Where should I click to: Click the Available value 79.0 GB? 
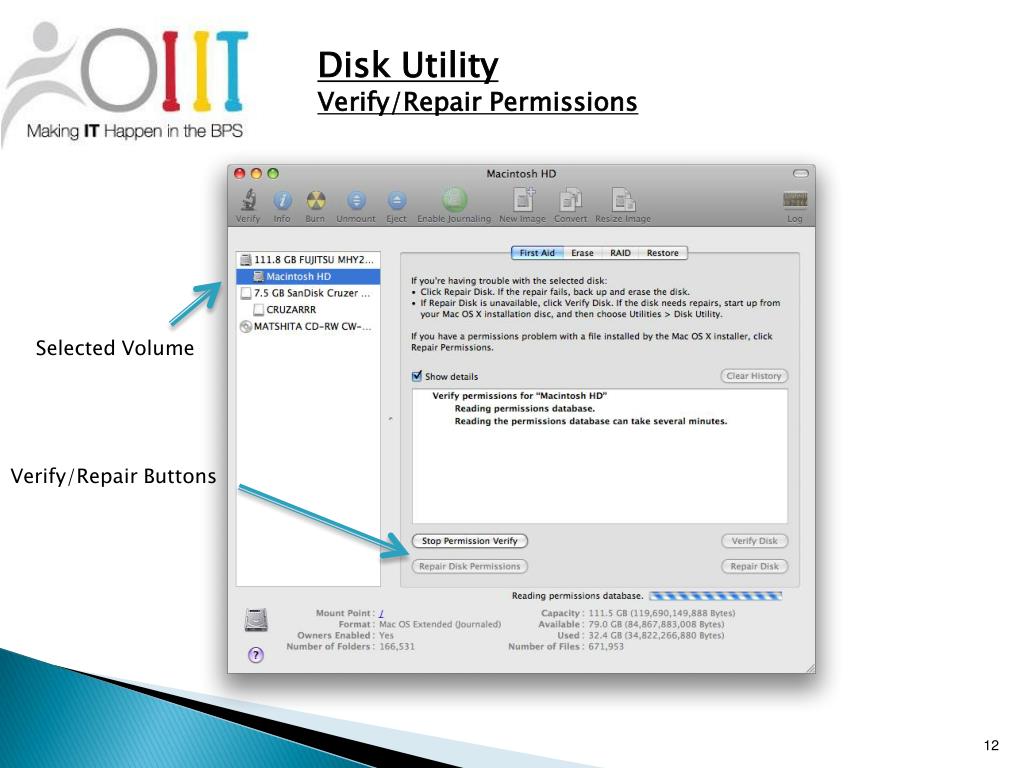point(656,624)
